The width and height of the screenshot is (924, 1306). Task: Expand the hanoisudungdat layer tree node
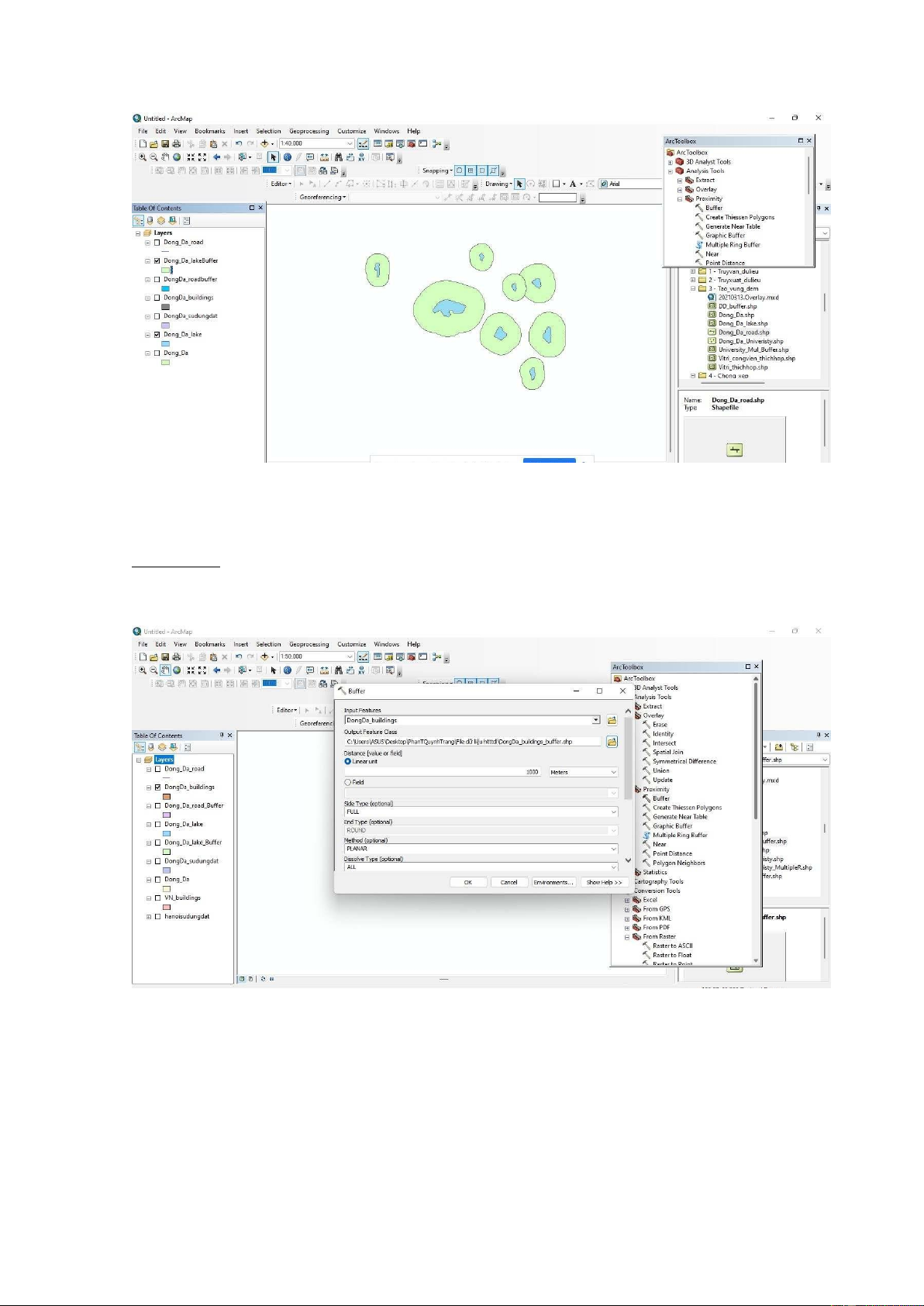[149, 917]
